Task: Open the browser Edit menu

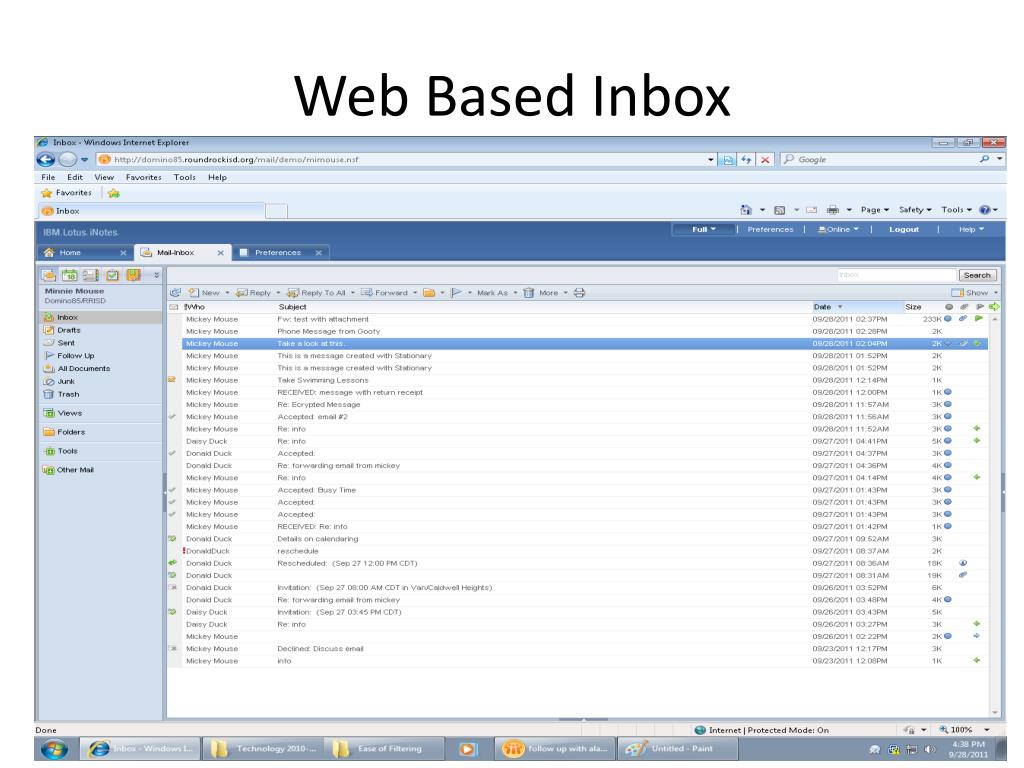Action: (x=75, y=177)
